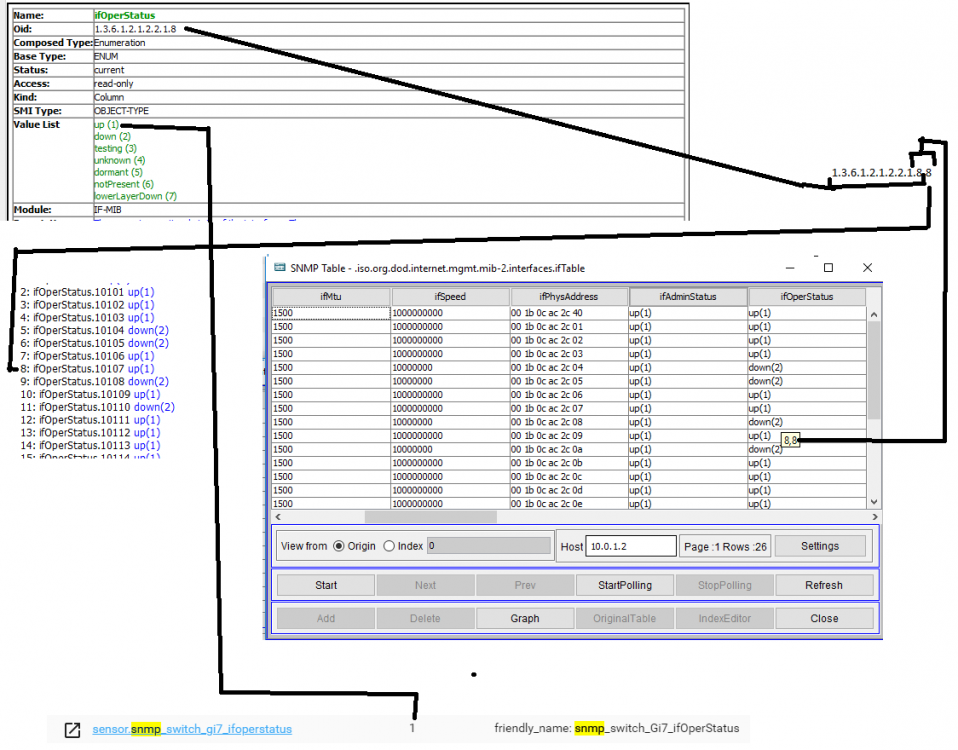Close the SNMP Table via Close button
Viewport: 958px width, 750px height.
[x=824, y=618]
